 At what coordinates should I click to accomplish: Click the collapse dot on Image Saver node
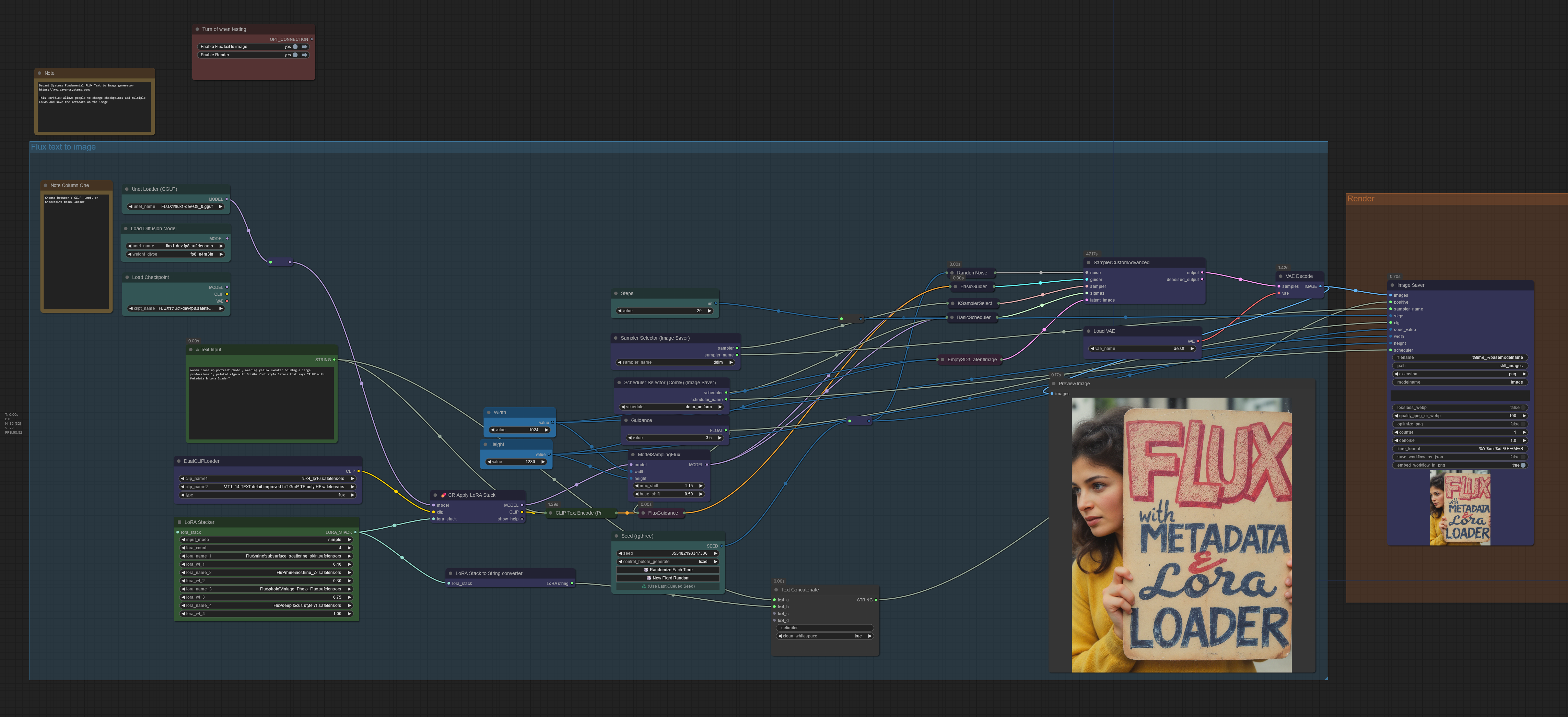(1392, 285)
